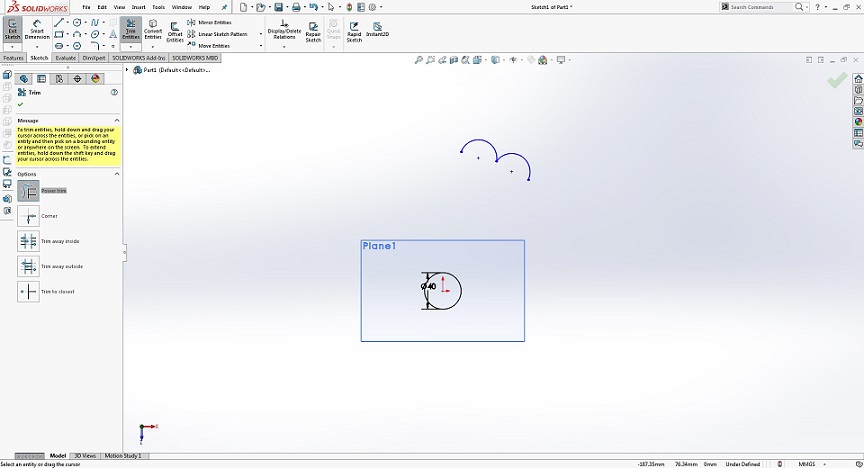Click Move Entities in ribbon
Viewport: 864px width, 468px height.
tap(208, 46)
